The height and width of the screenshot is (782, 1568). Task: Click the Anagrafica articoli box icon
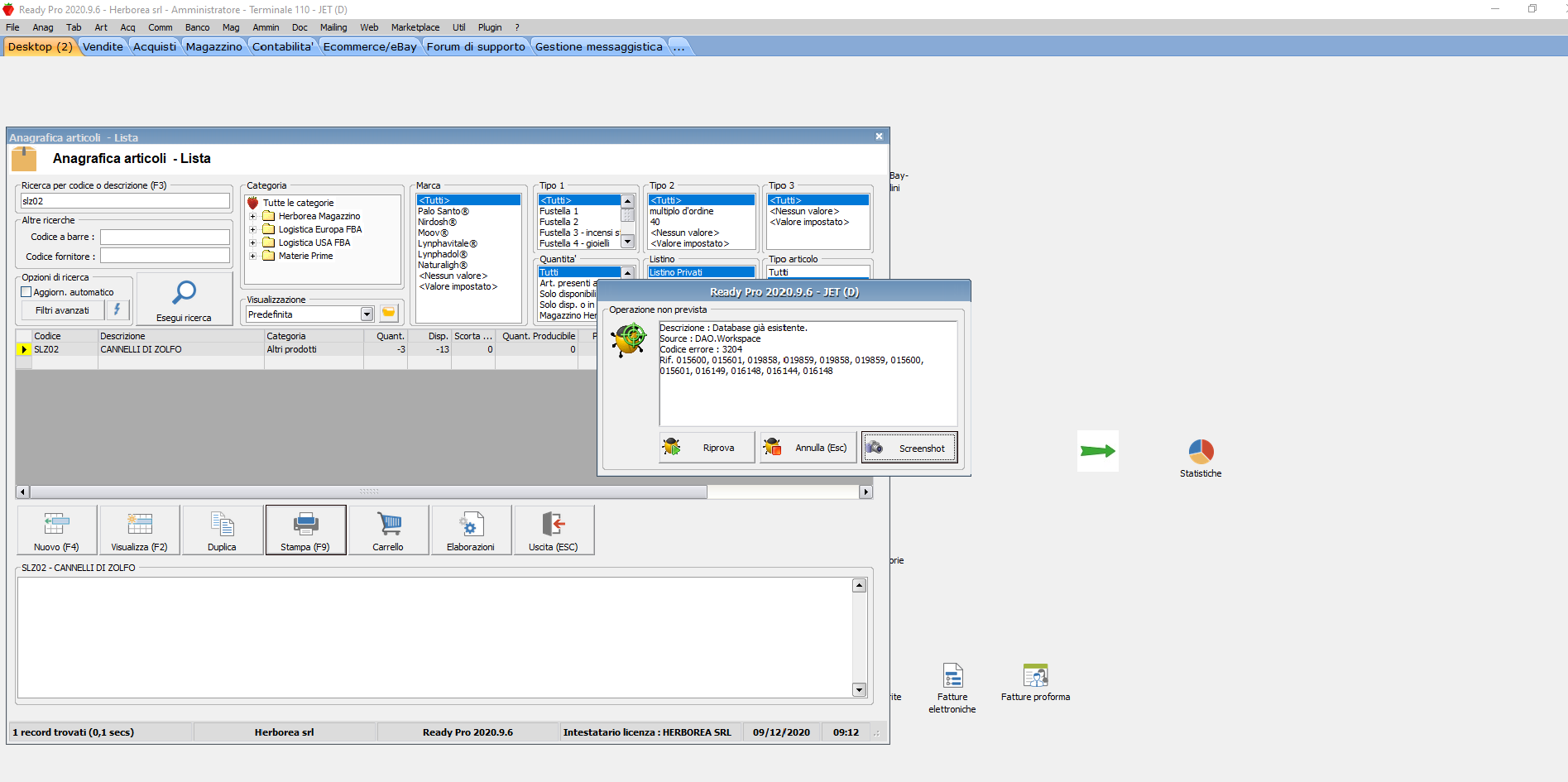[x=24, y=158]
